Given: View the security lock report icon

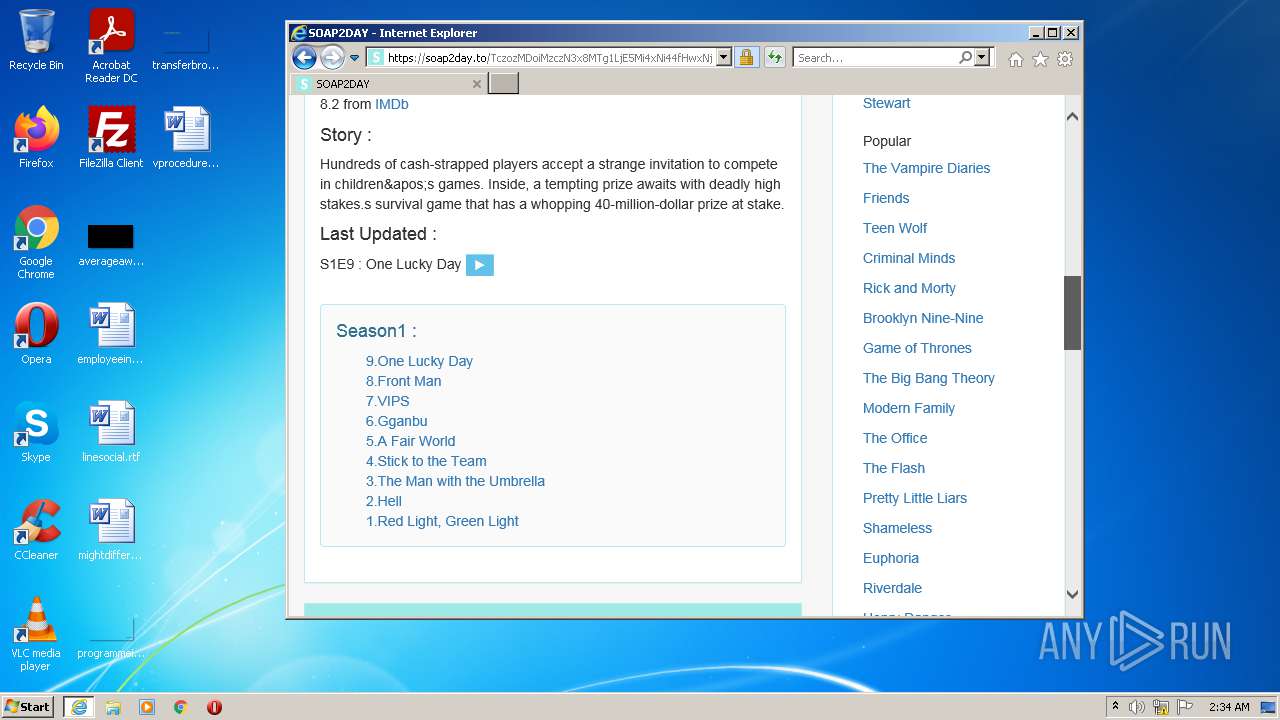Looking at the screenshot, I should 746,58.
